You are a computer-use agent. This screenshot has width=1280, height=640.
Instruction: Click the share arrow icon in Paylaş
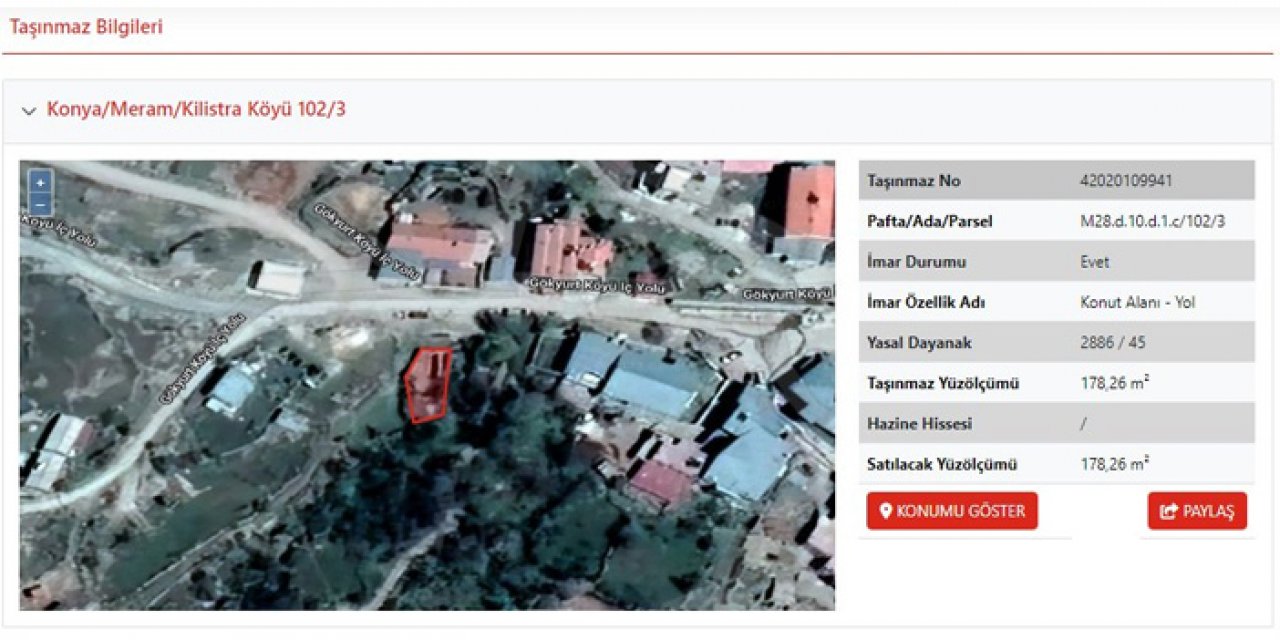tap(1168, 512)
